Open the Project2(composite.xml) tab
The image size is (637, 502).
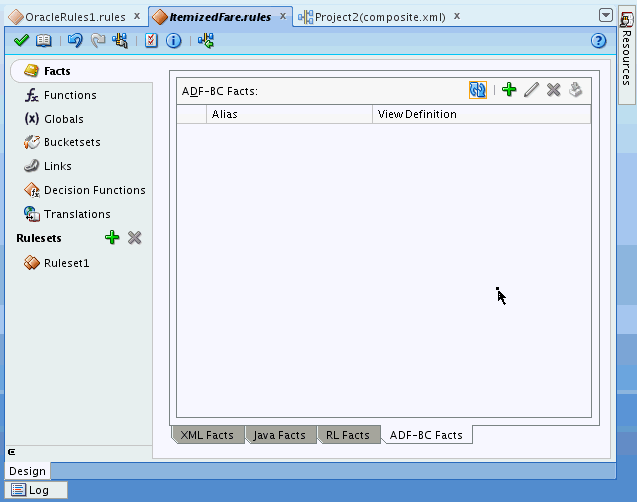pos(380,17)
